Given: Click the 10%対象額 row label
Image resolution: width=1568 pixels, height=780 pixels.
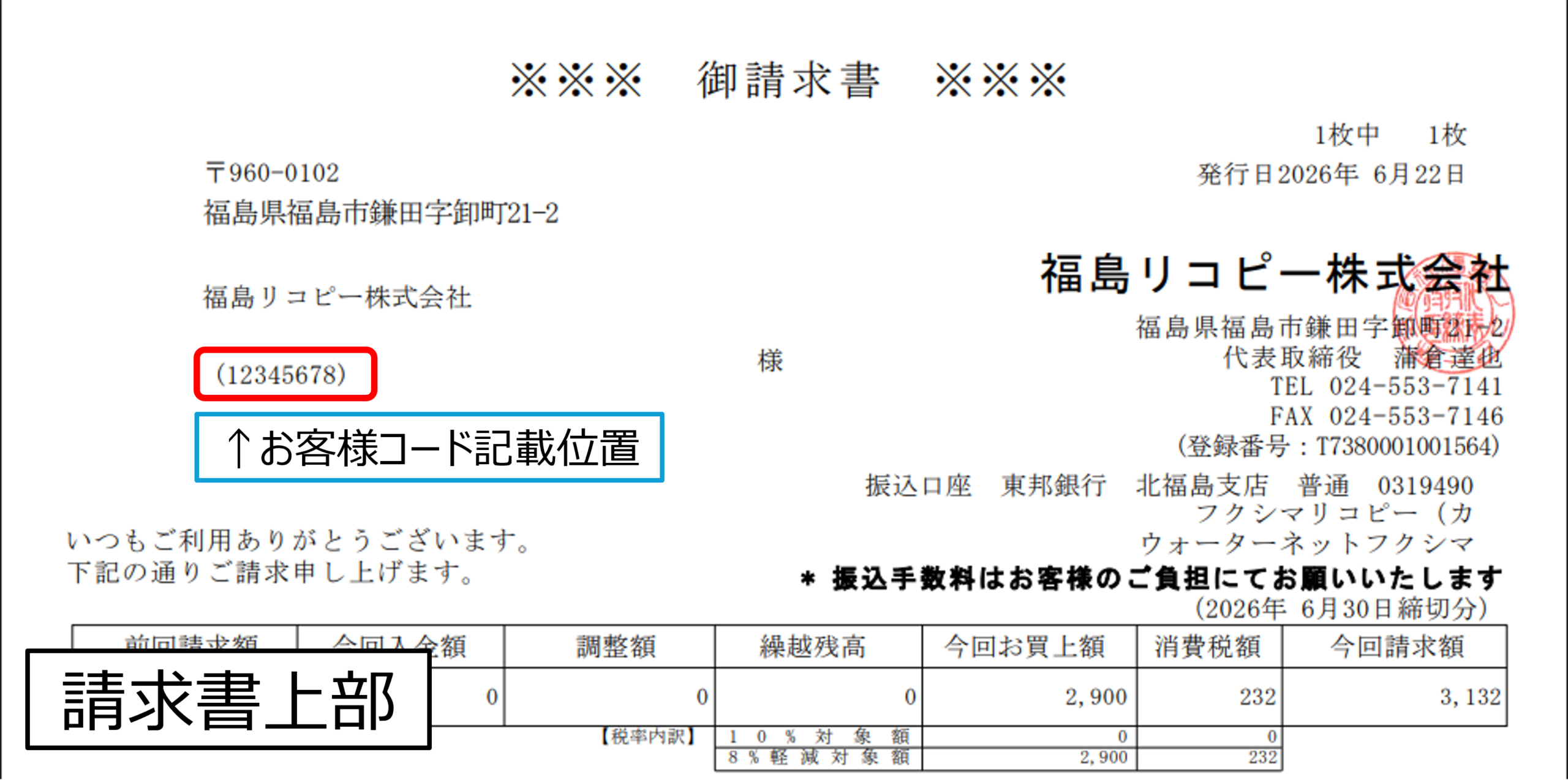Looking at the screenshot, I should [818, 737].
